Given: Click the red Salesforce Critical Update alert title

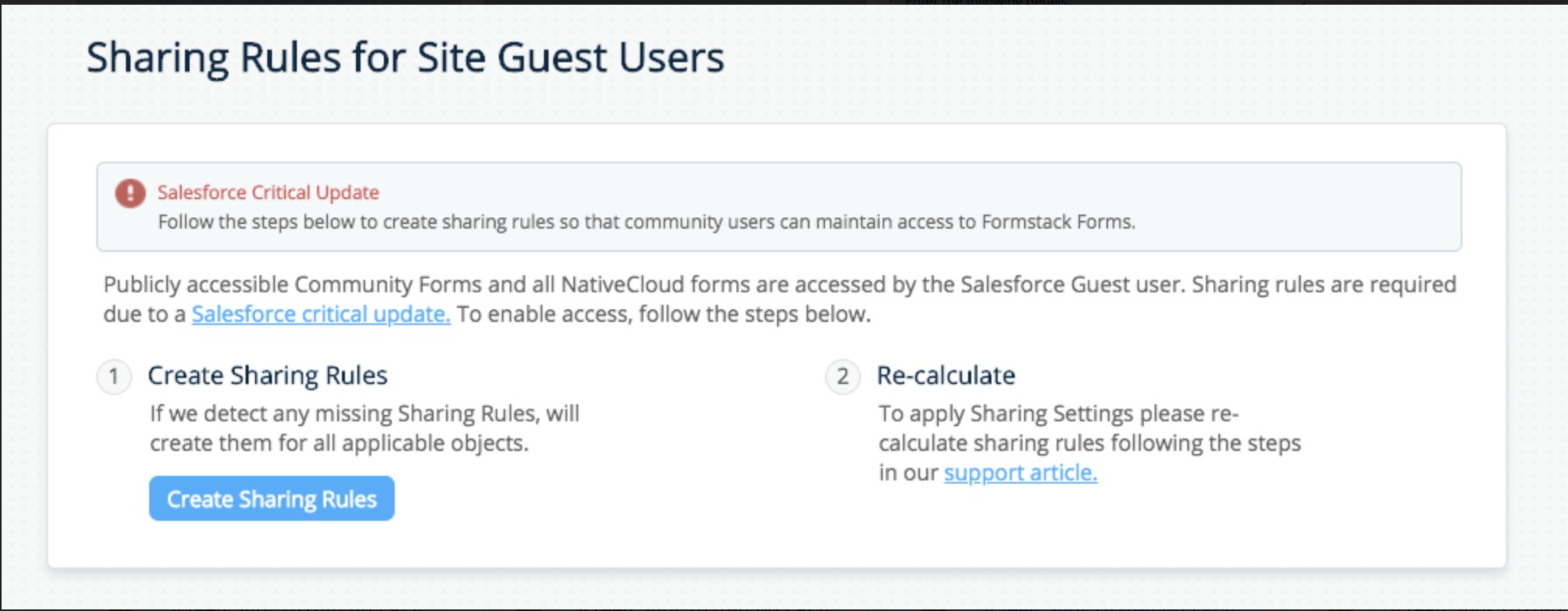Looking at the screenshot, I should pos(268,192).
